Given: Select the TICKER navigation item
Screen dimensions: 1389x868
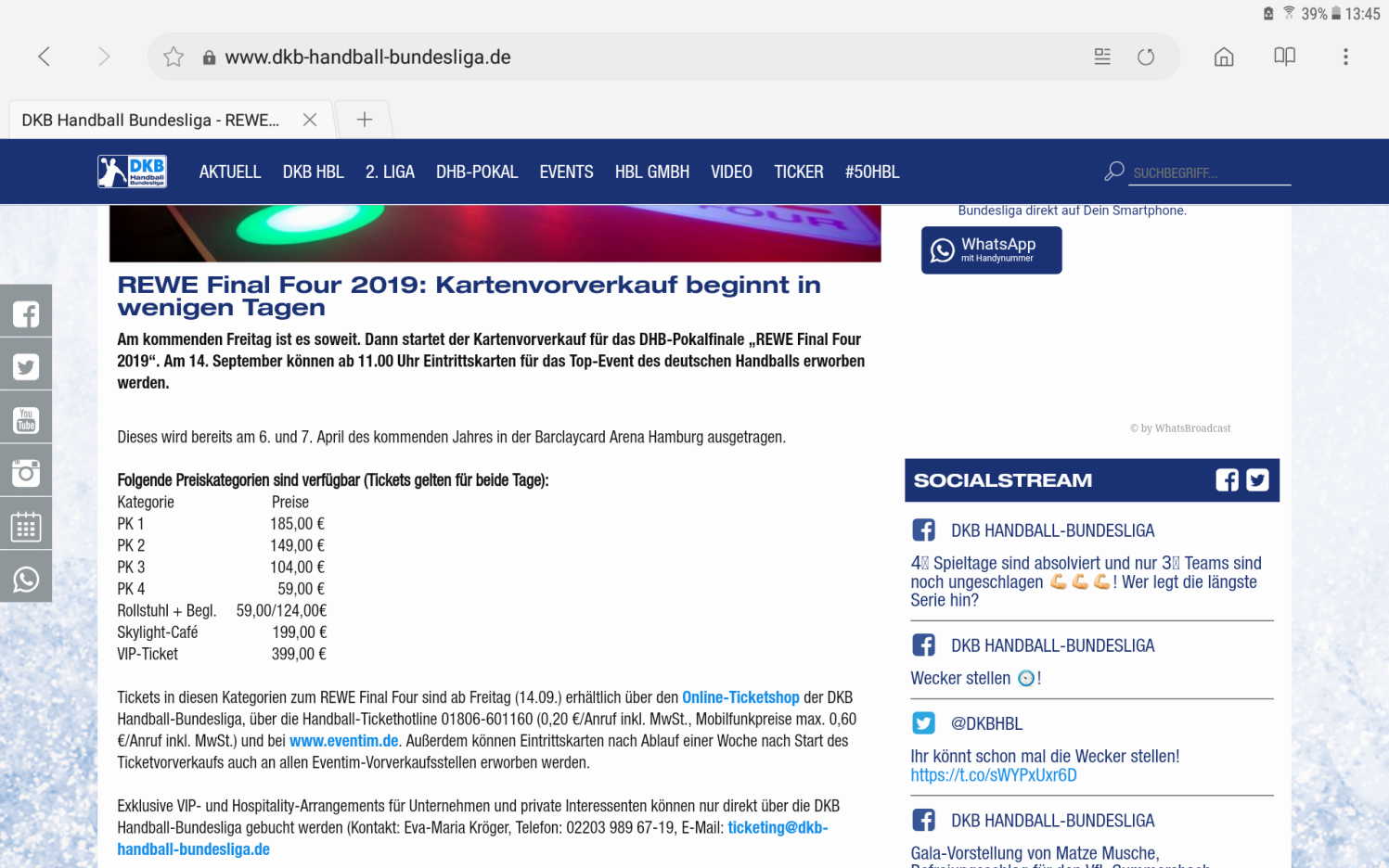Looking at the screenshot, I should tap(798, 172).
